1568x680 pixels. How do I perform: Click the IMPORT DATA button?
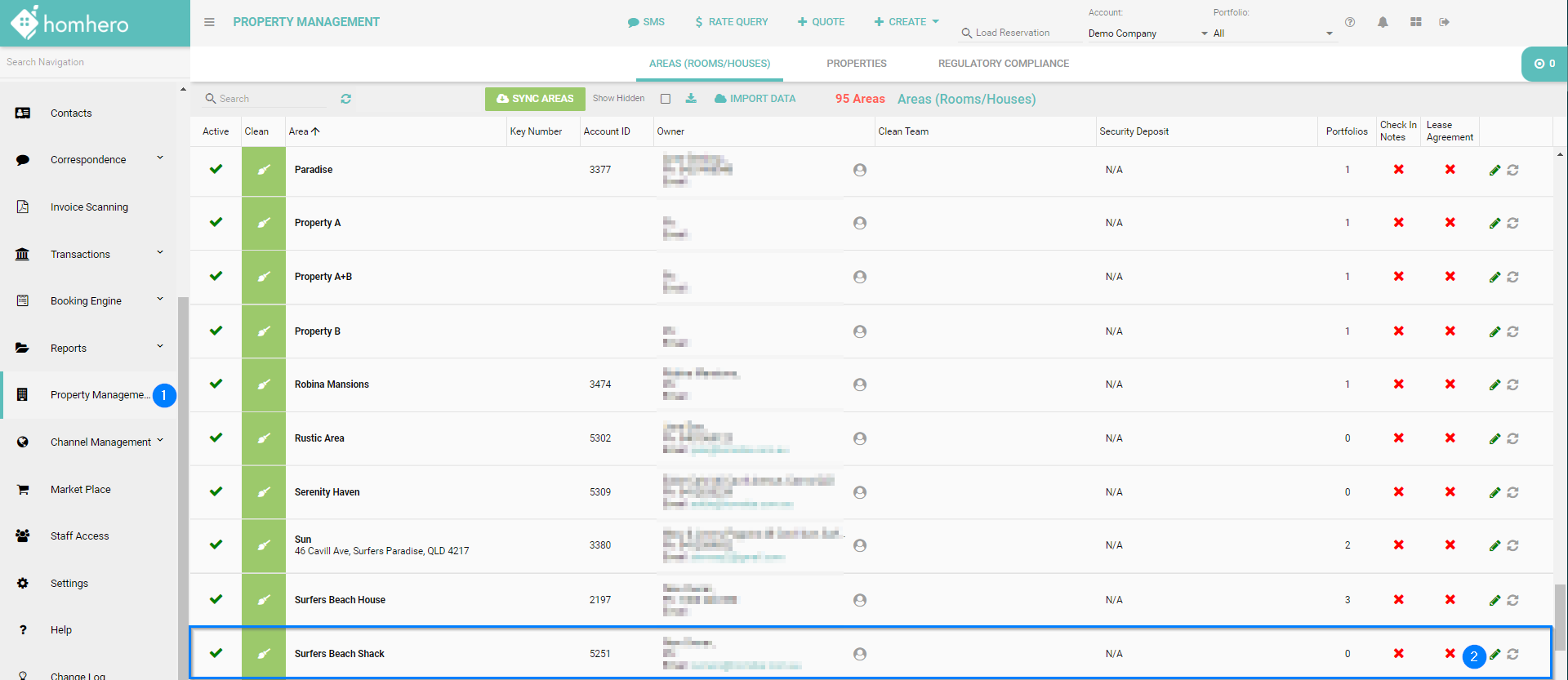pos(755,99)
